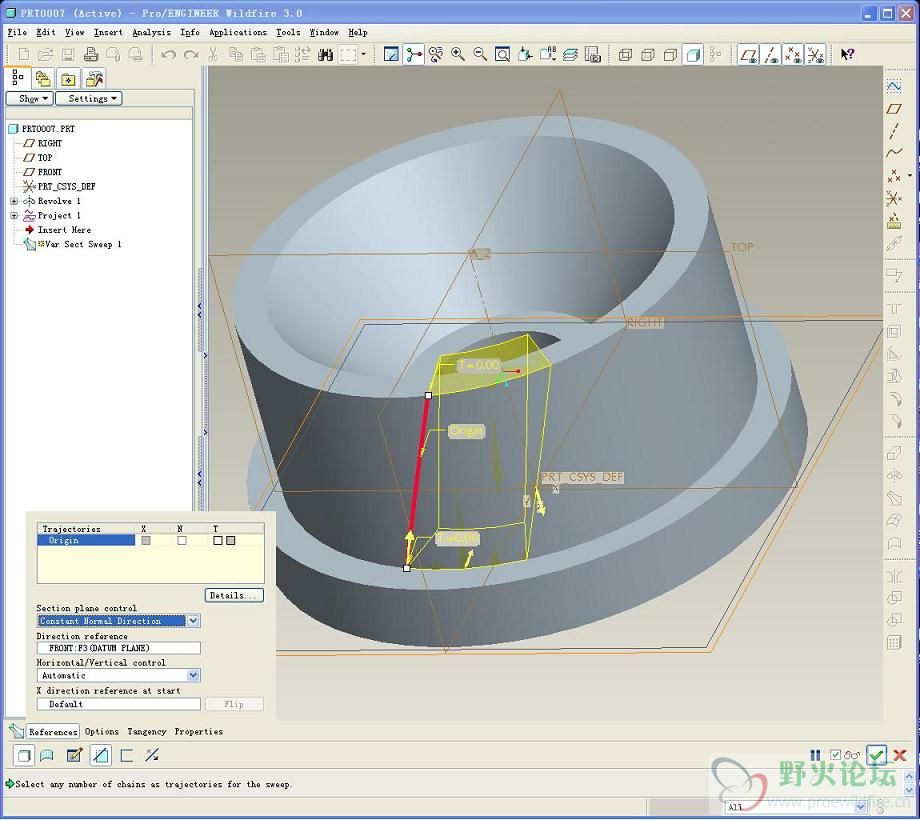The height and width of the screenshot is (820, 920).
Task: Click the Direction reference field
Action: pos(119,648)
